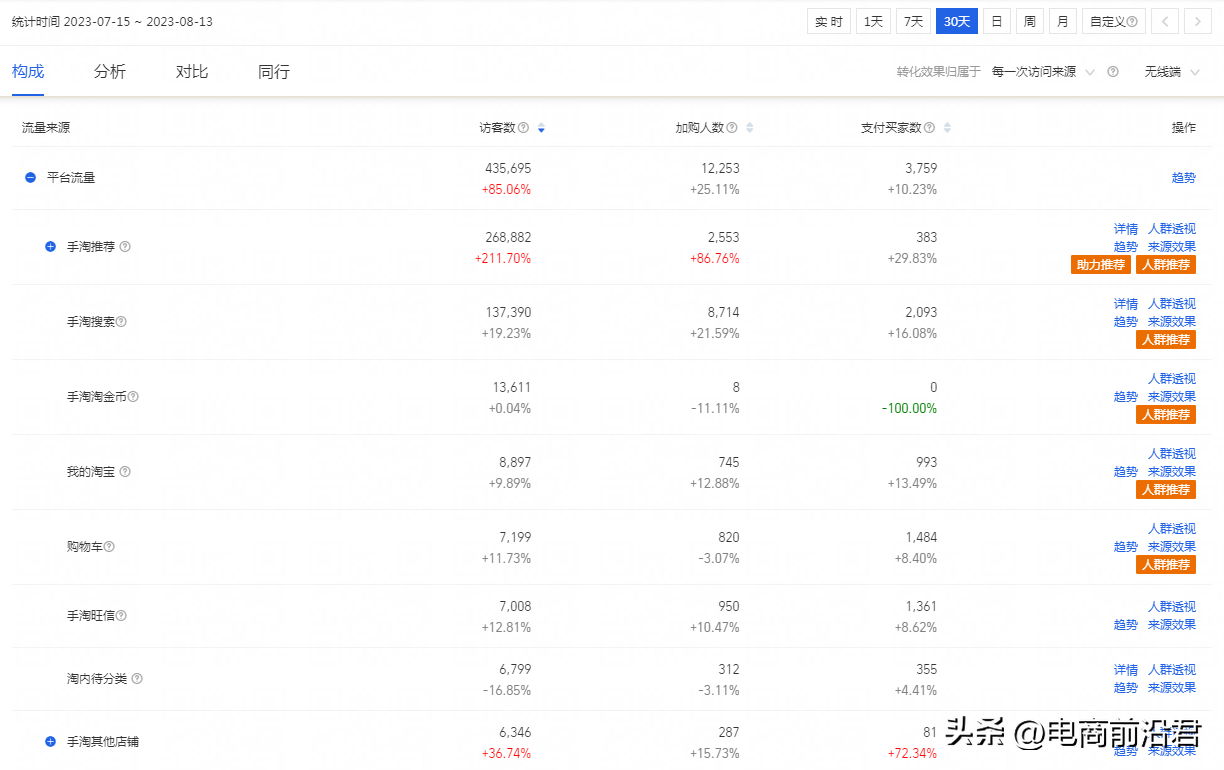Open 来源效果 for 手淘推荐
The width and height of the screenshot is (1224, 770).
(x=1171, y=247)
